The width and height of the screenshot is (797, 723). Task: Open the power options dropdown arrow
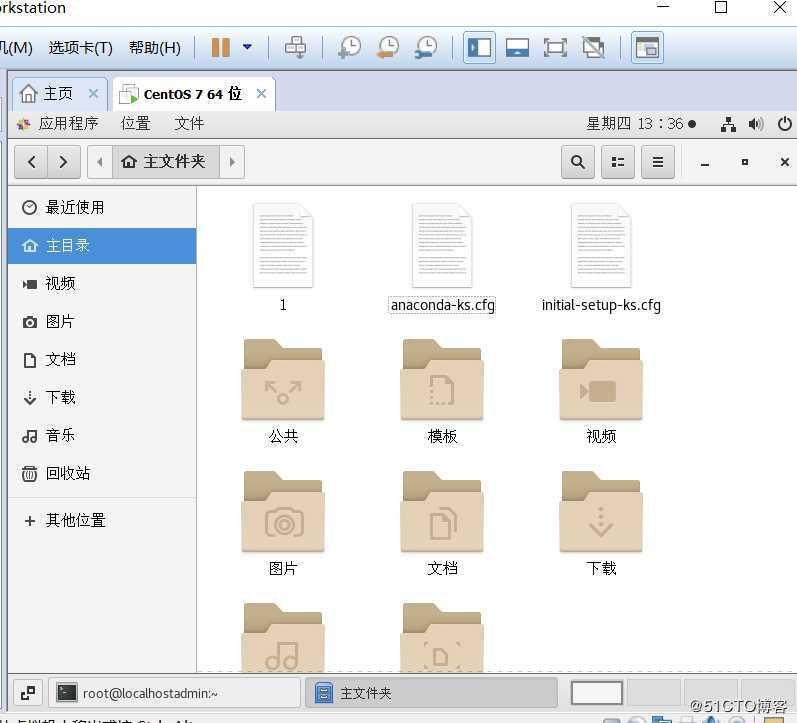pos(248,47)
